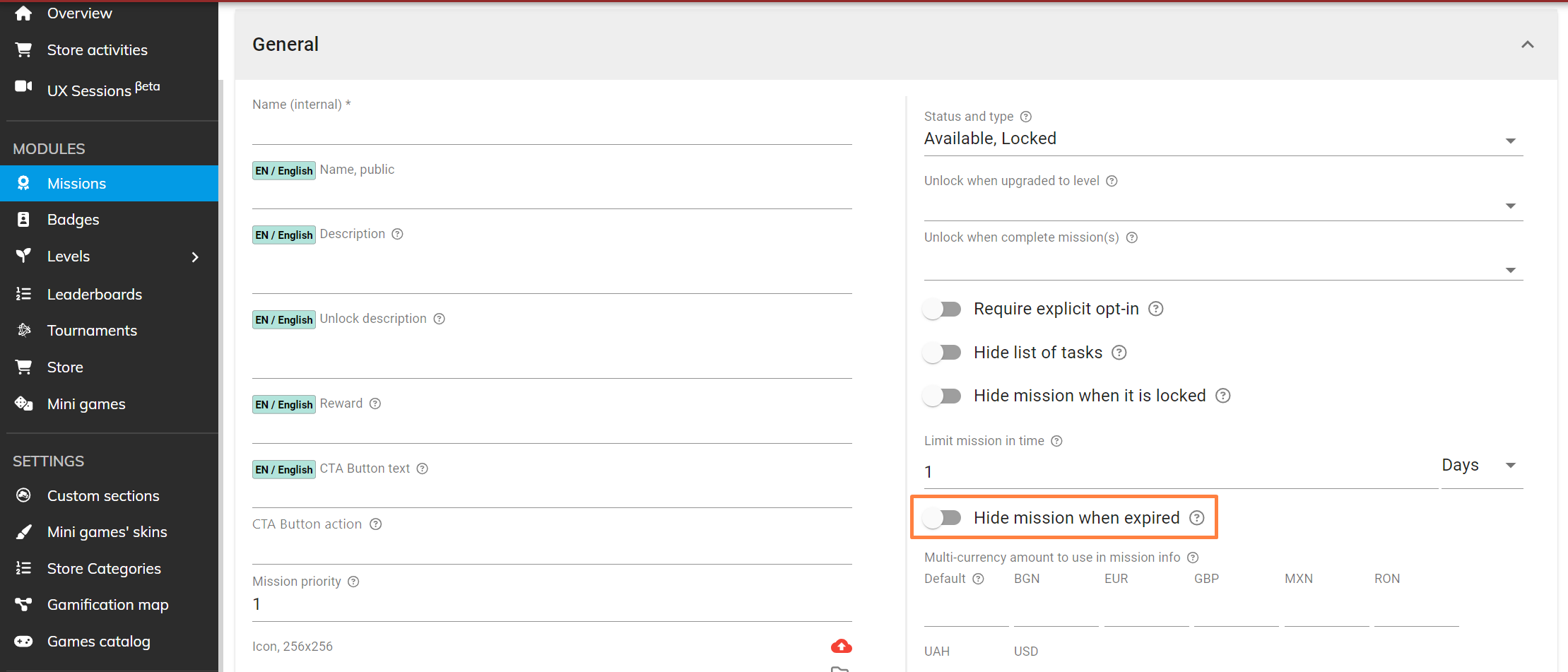Click help icon next to Mission priority

point(354,582)
